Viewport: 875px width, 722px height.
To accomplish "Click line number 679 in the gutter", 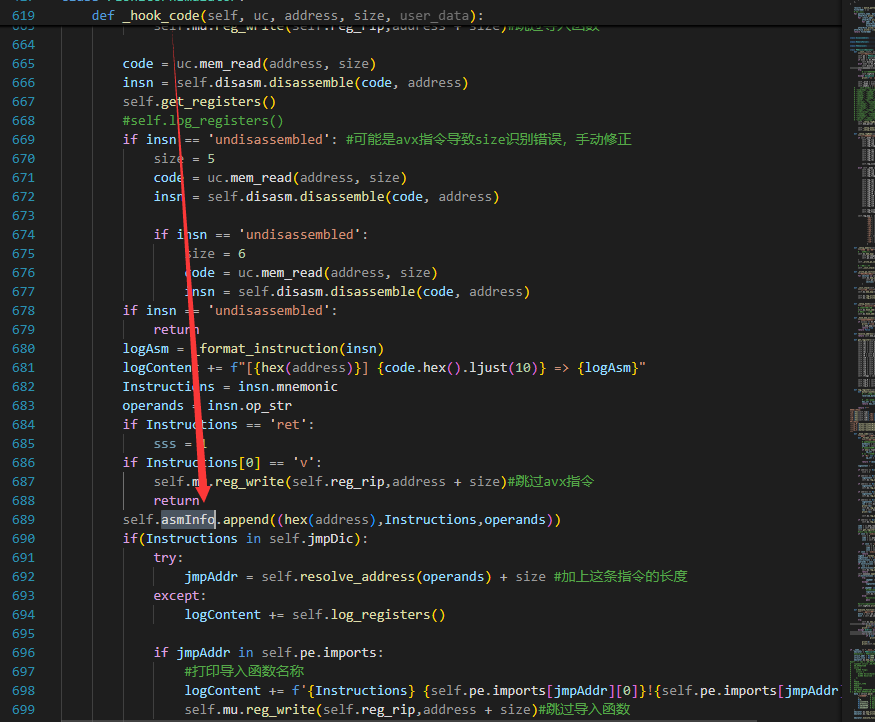I will coord(23,330).
